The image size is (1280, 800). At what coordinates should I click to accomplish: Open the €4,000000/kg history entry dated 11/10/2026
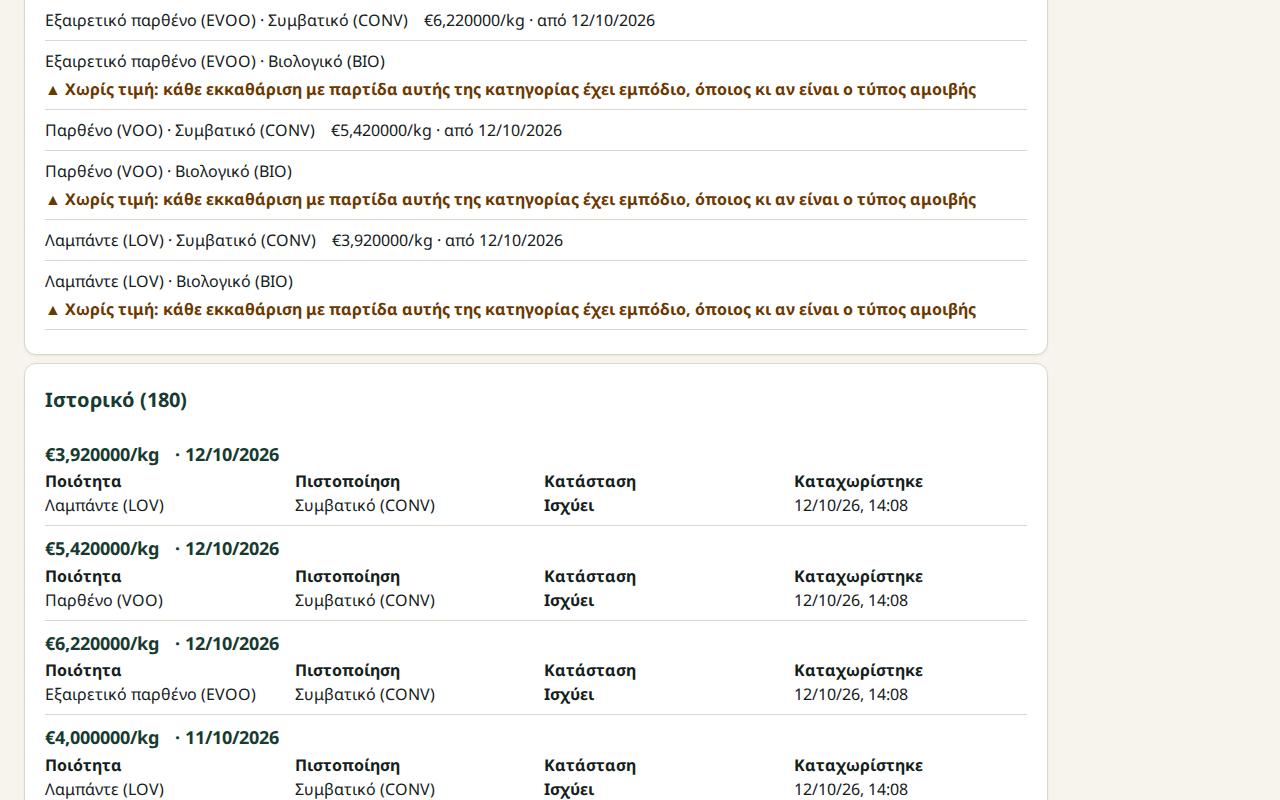162,738
